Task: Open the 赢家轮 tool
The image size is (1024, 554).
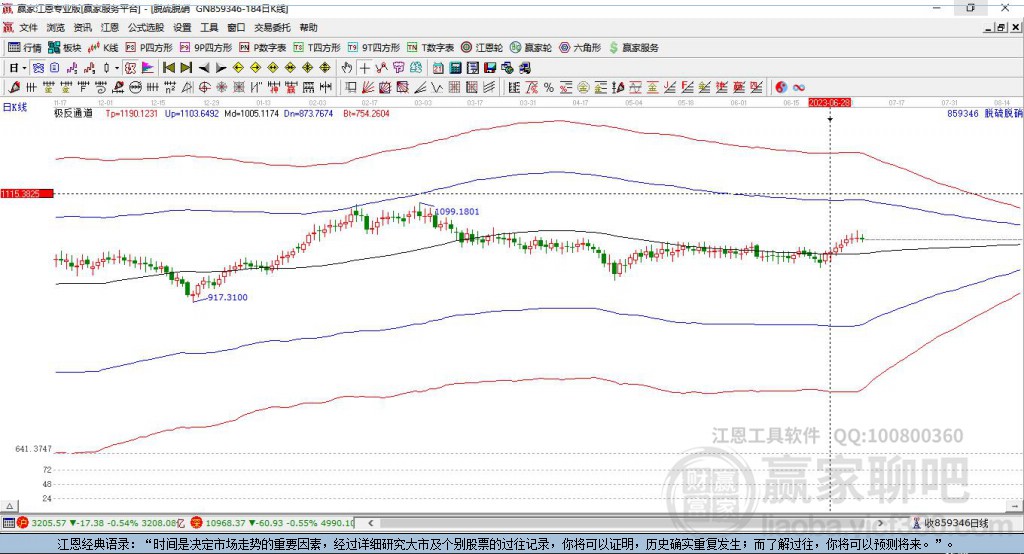Action: point(531,48)
